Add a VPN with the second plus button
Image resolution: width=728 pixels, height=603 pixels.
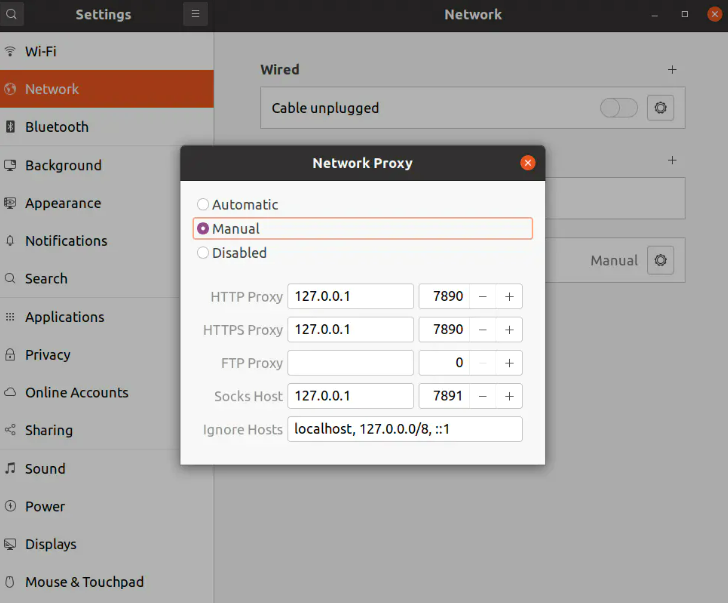coord(672,160)
